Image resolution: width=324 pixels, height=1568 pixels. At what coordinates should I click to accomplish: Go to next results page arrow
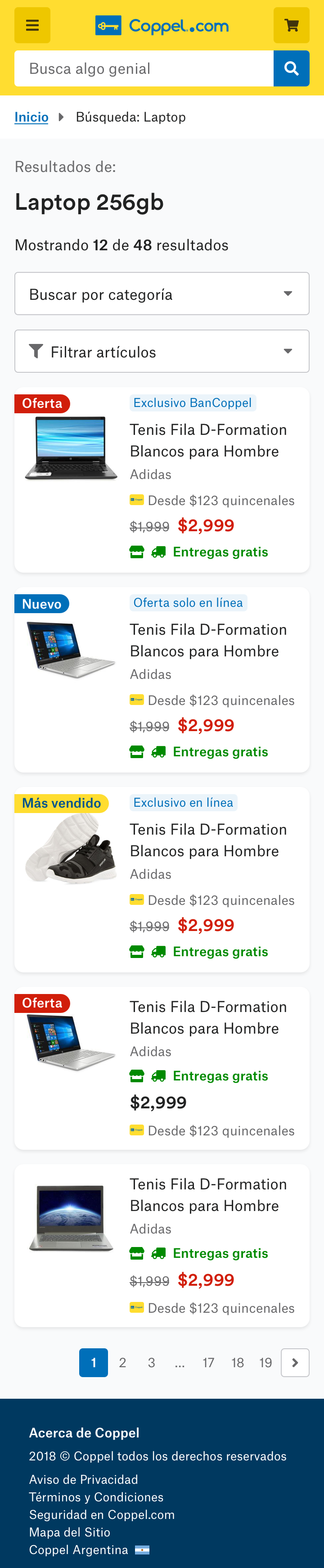pyautogui.click(x=295, y=1362)
